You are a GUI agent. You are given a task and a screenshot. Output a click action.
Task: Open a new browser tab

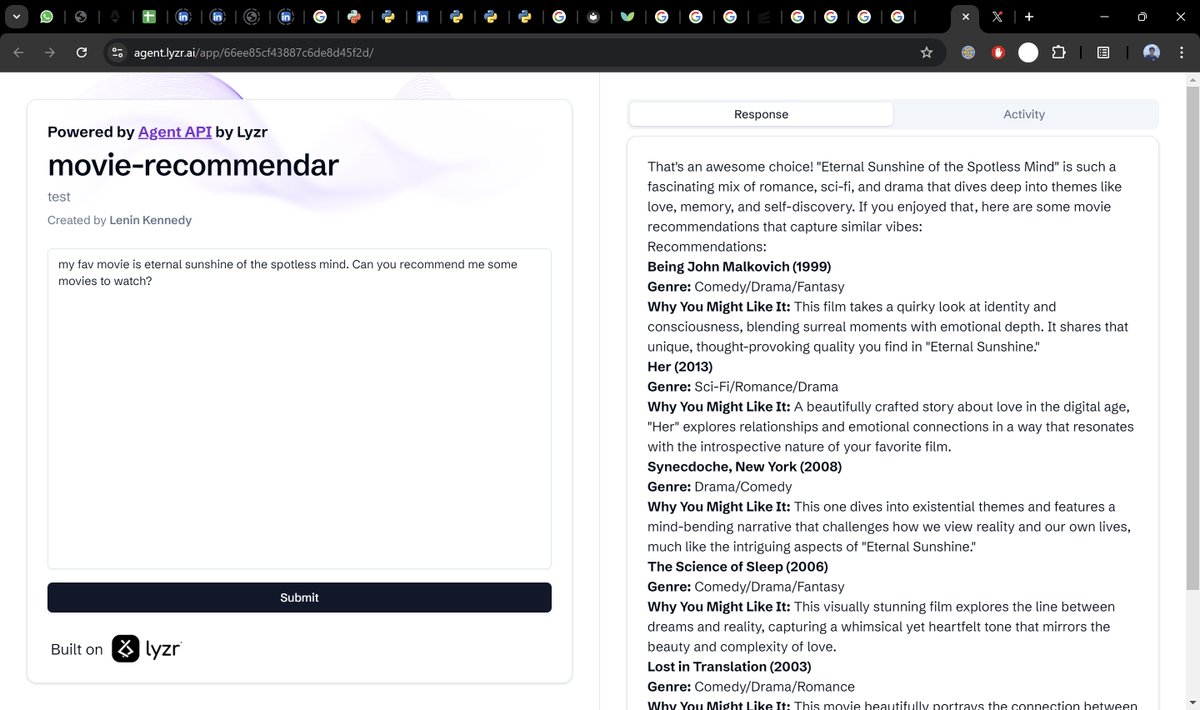[1029, 17]
